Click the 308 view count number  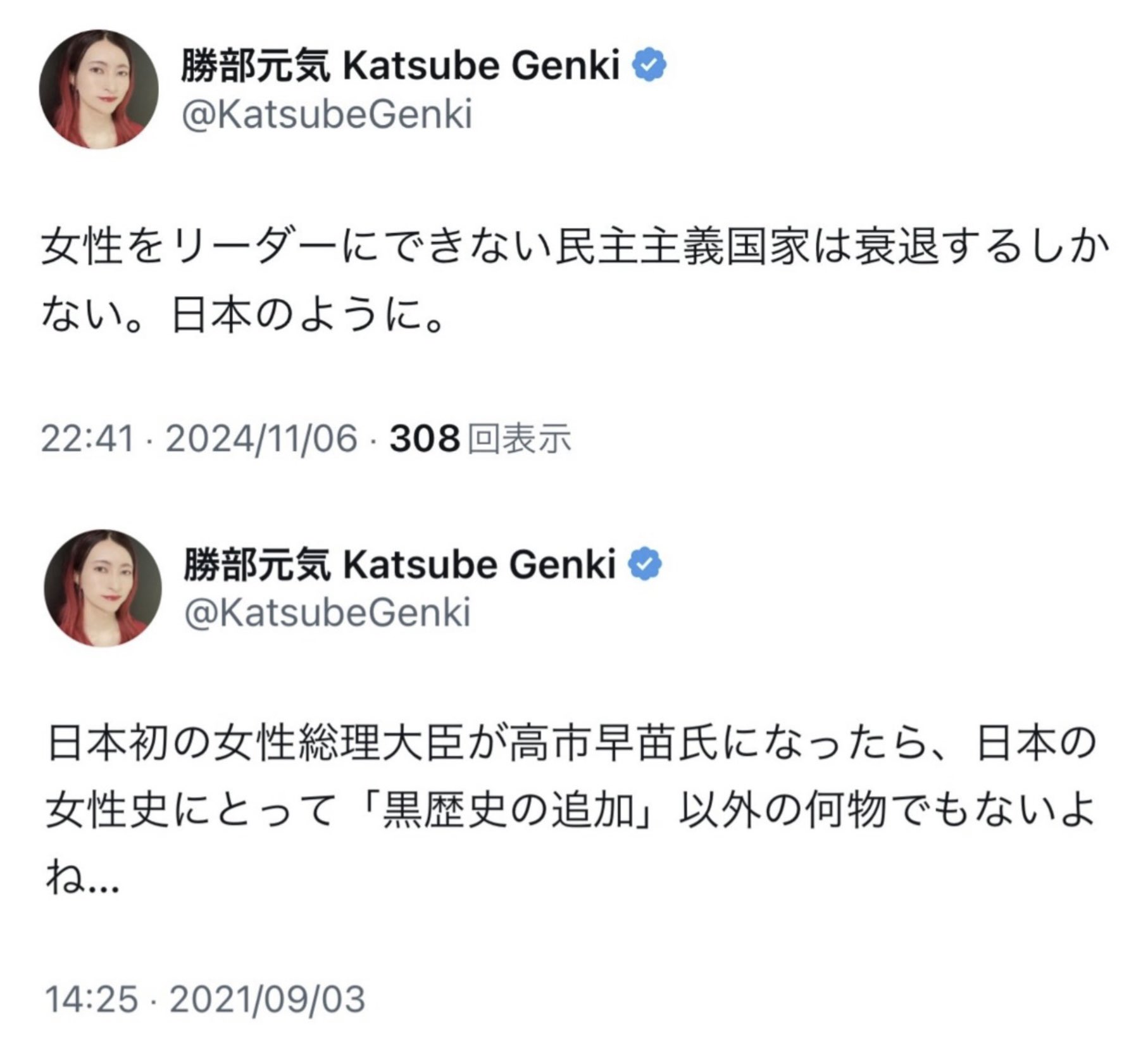click(x=424, y=438)
